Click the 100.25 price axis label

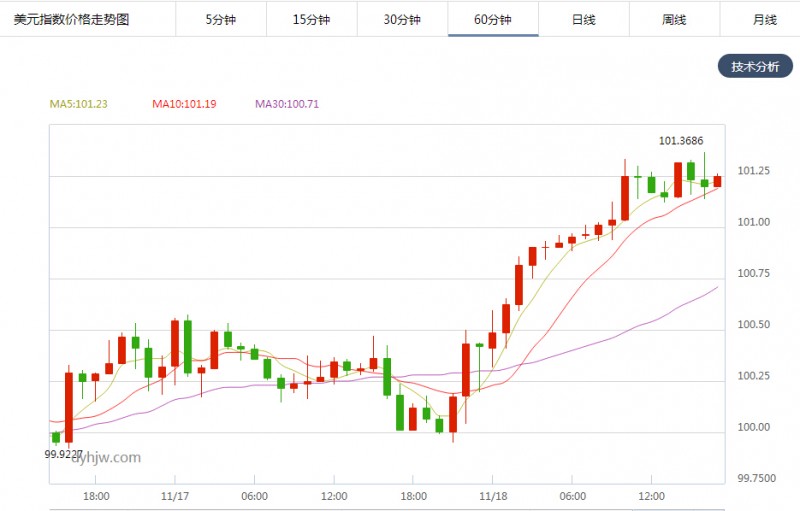pyautogui.click(x=754, y=376)
